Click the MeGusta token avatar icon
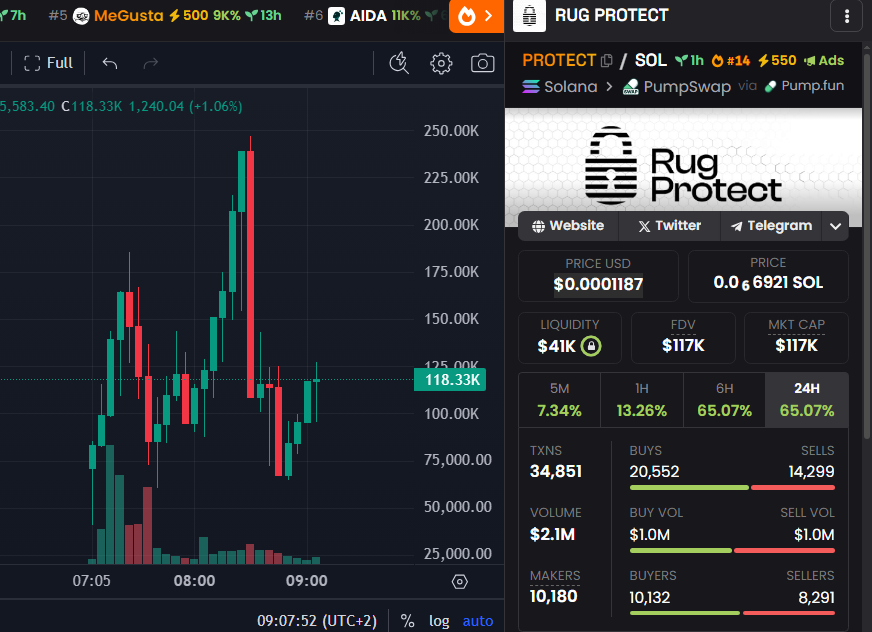The width and height of the screenshot is (872, 632). 81,16
